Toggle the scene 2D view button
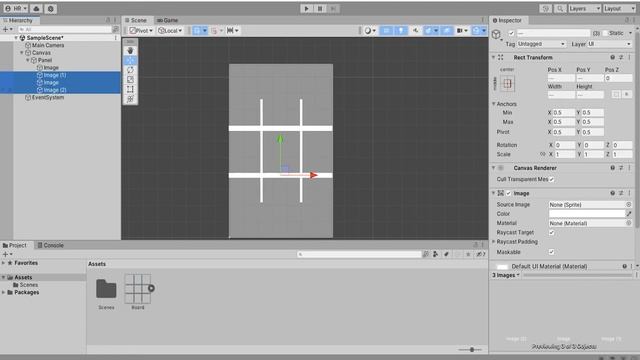This screenshot has width=640, height=360. pyautogui.click(x=386, y=31)
